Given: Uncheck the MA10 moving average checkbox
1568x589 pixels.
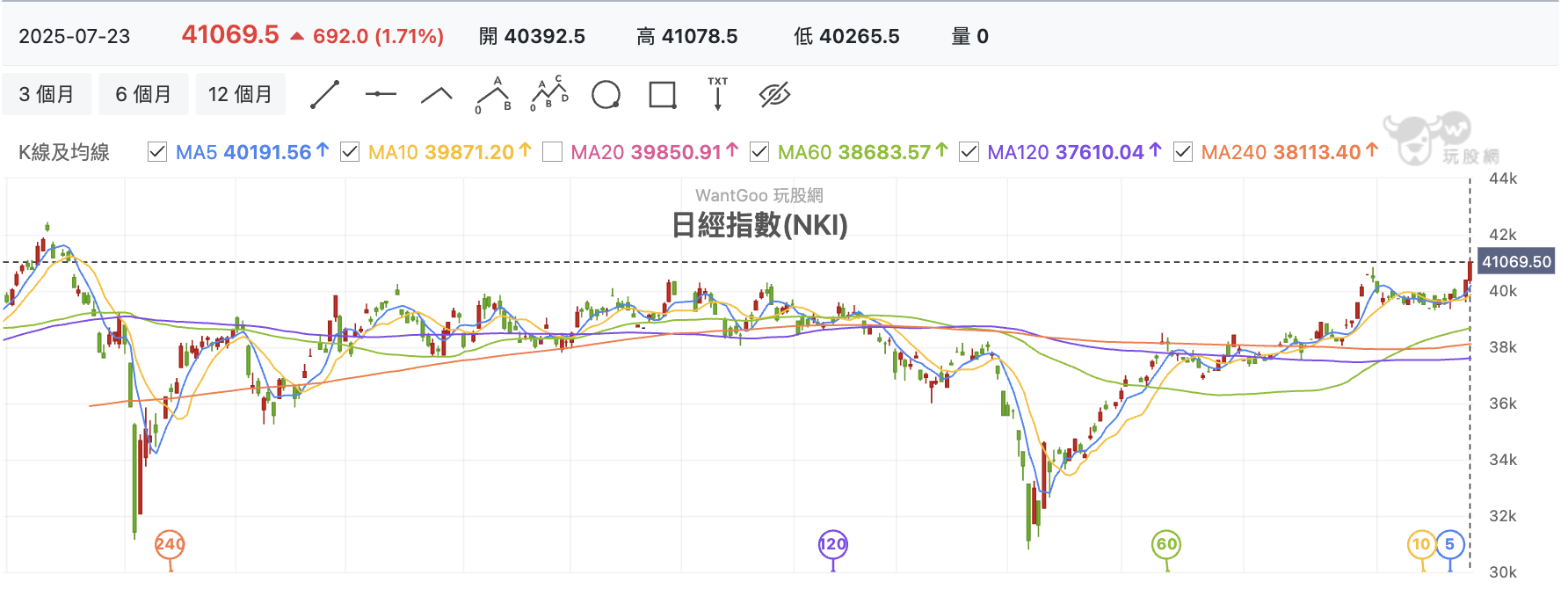Looking at the screenshot, I should 350,152.
